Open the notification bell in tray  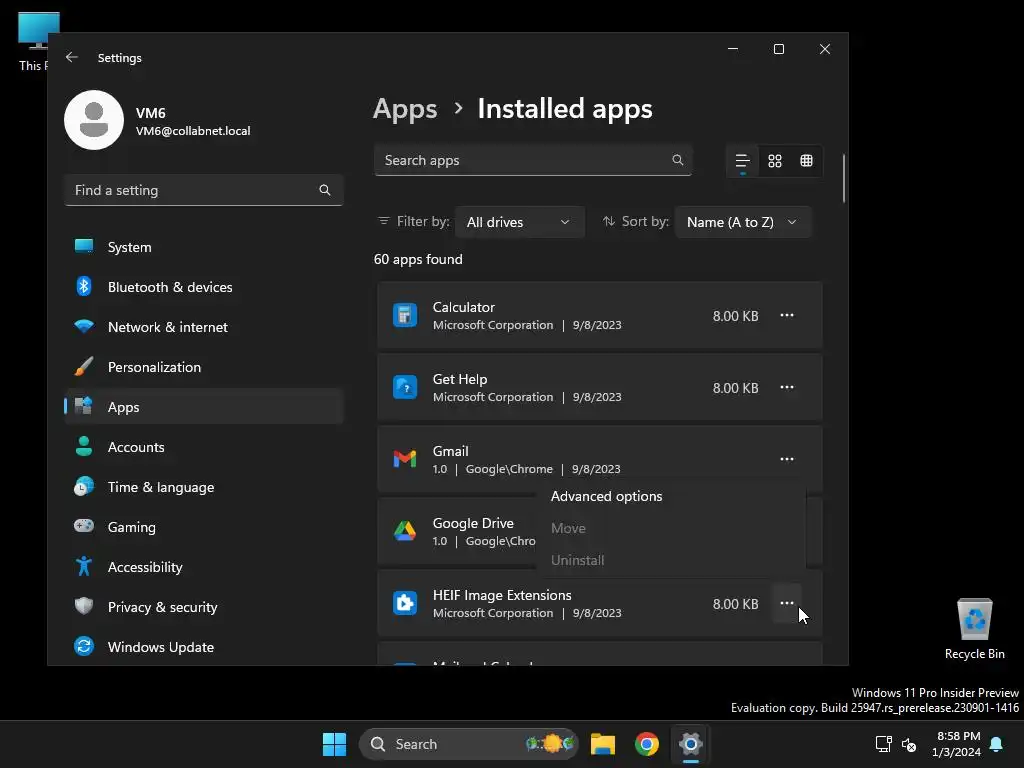(x=997, y=744)
